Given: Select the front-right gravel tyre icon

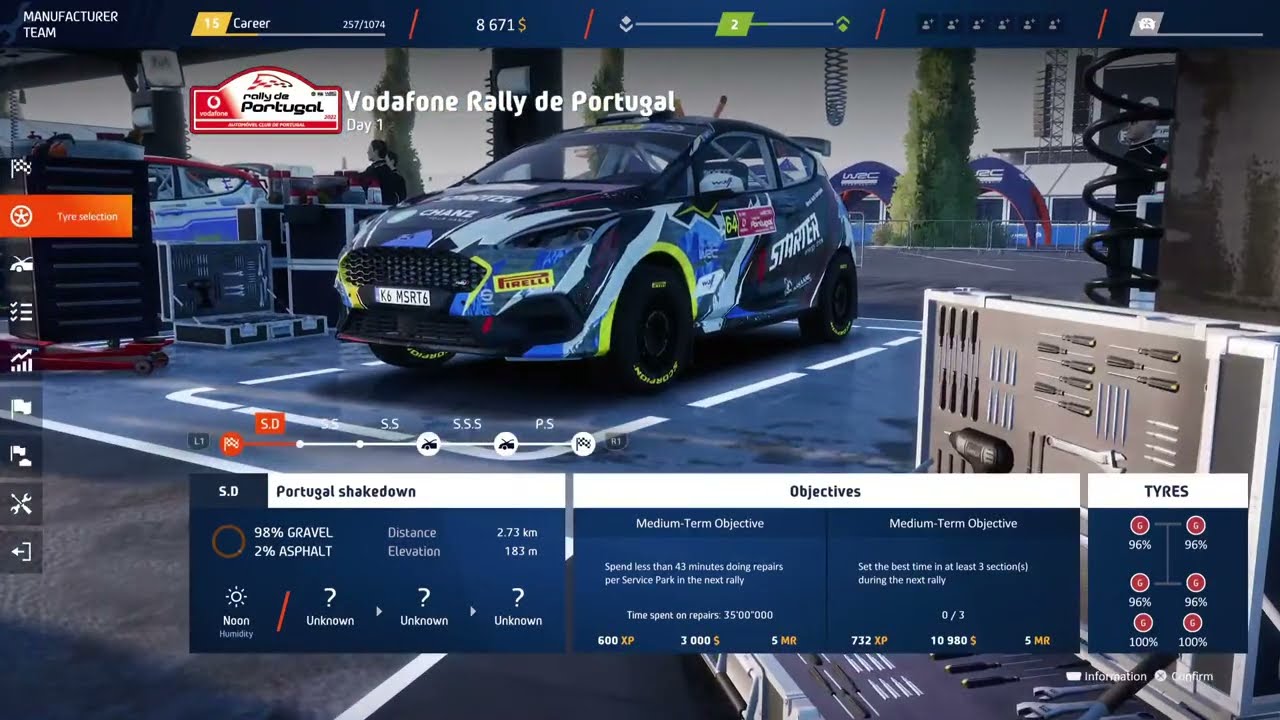Looking at the screenshot, I should tap(1195, 525).
